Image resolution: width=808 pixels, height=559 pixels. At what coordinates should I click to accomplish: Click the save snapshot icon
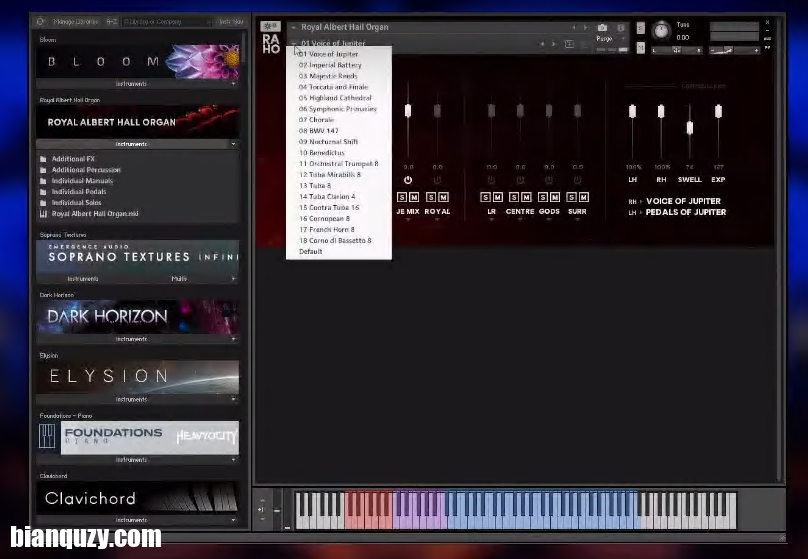[x=569, y=44]
